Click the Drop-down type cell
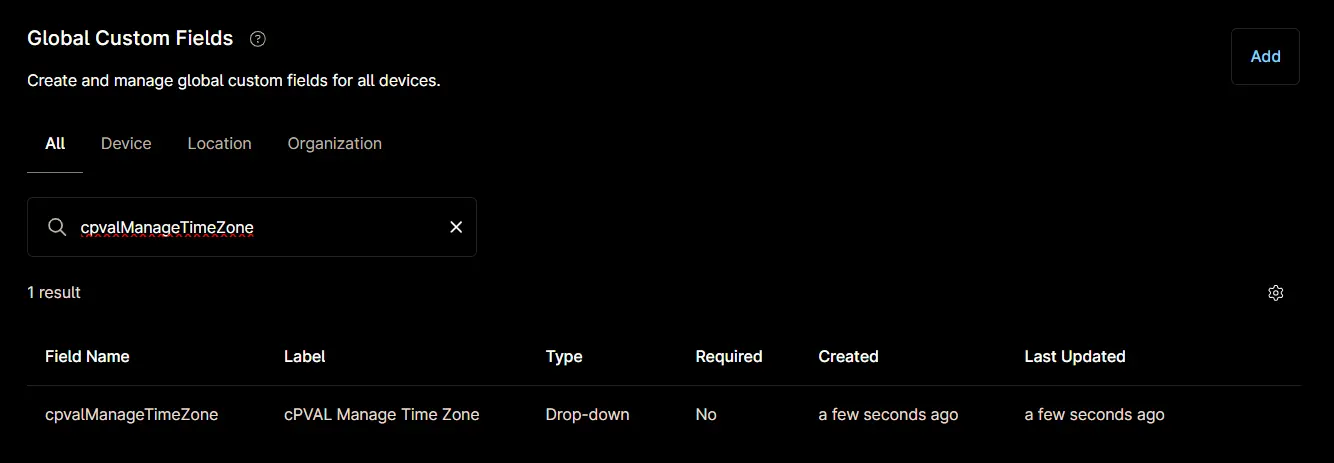 (x=588, y=414)
